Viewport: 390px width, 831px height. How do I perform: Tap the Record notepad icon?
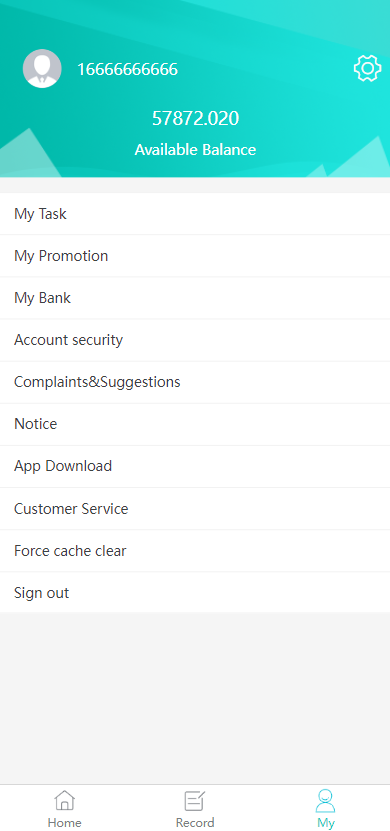tap(194, 800)
